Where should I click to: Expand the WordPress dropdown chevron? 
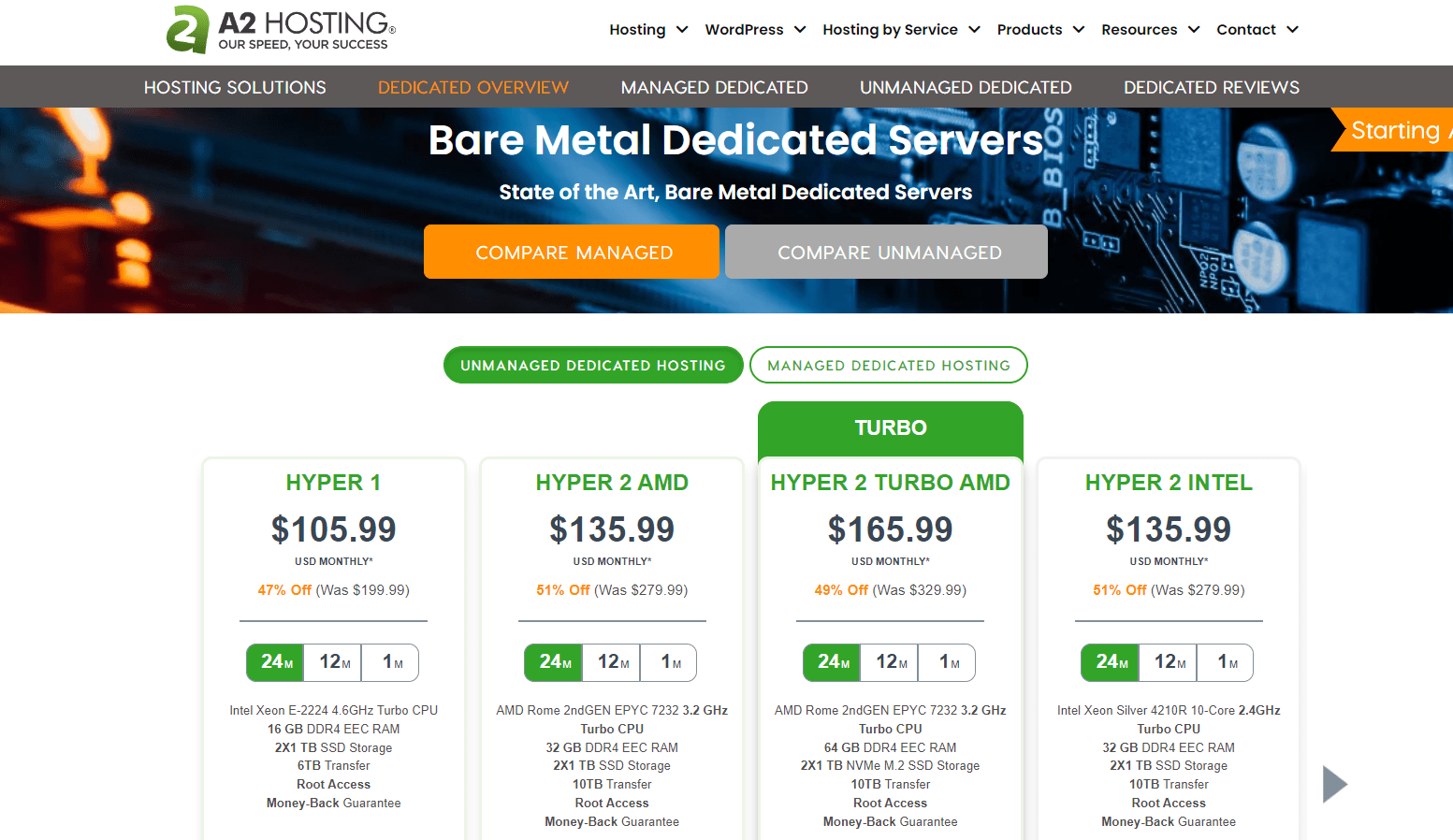800,30
